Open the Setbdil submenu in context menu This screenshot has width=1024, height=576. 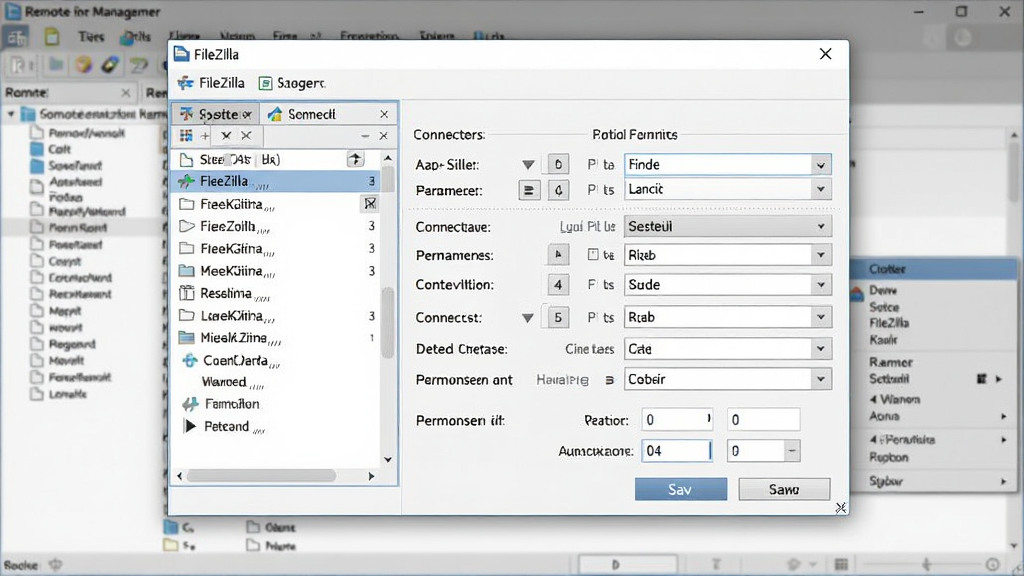point(934,379)
